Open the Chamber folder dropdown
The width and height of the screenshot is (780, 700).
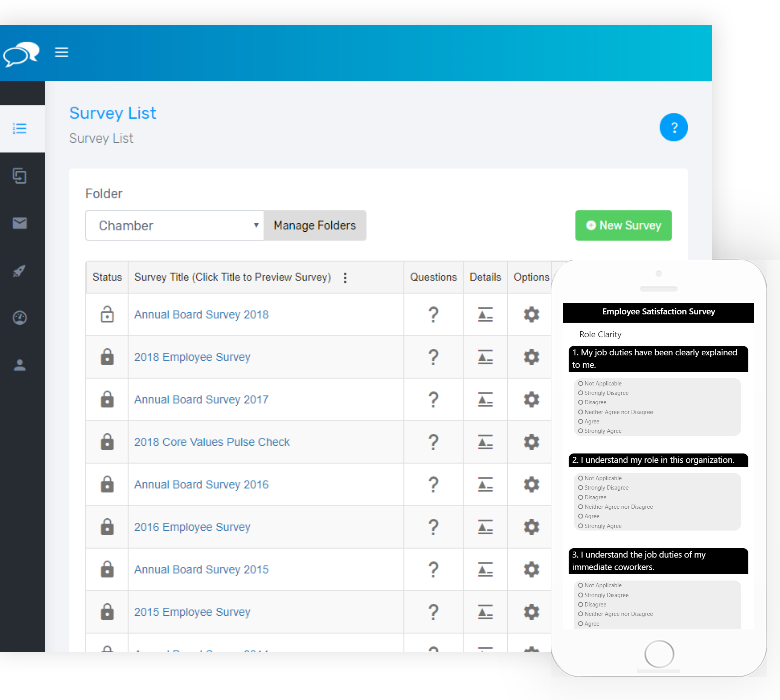(174, 226)
